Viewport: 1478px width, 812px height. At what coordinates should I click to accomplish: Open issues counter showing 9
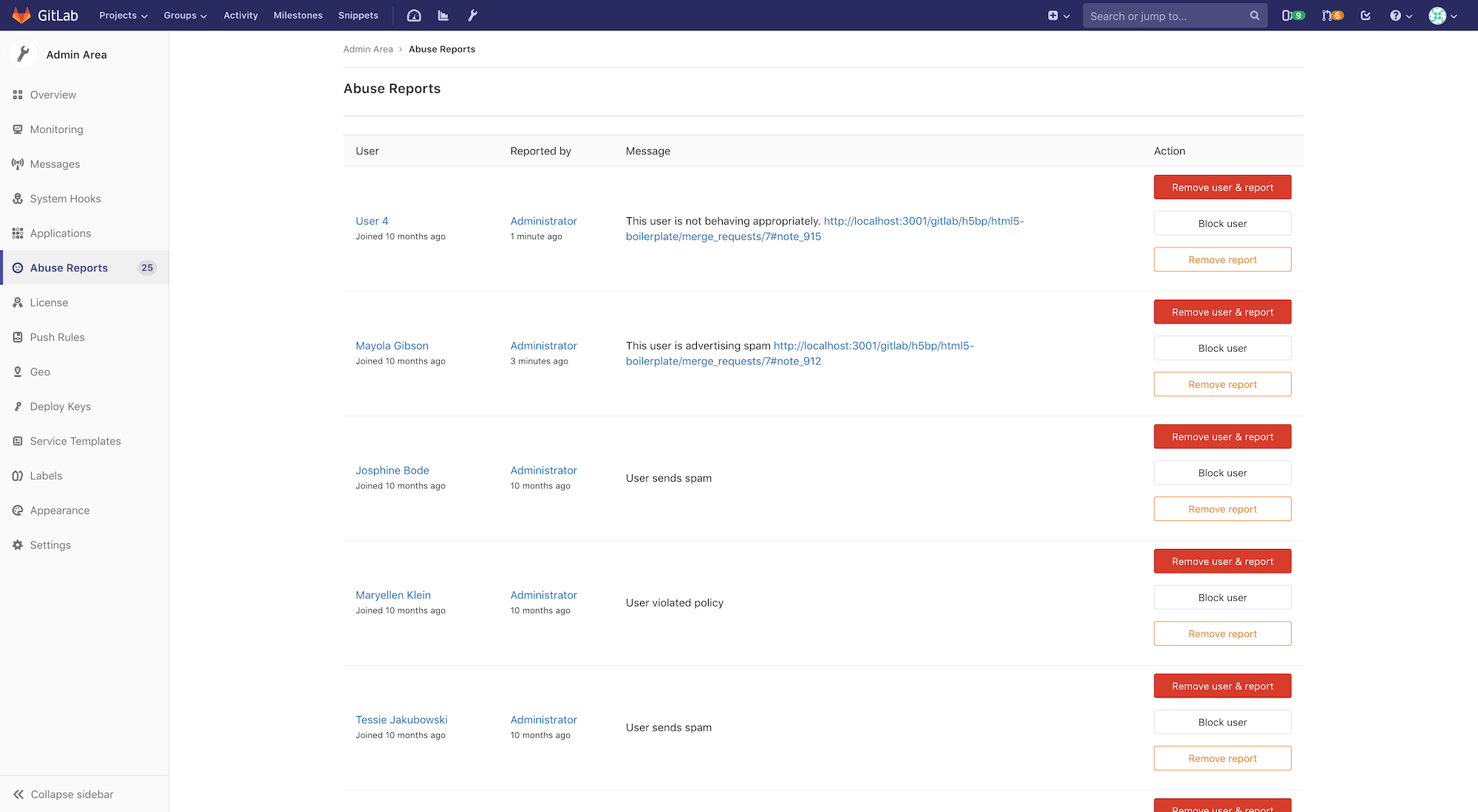[x=1293, y=15]
